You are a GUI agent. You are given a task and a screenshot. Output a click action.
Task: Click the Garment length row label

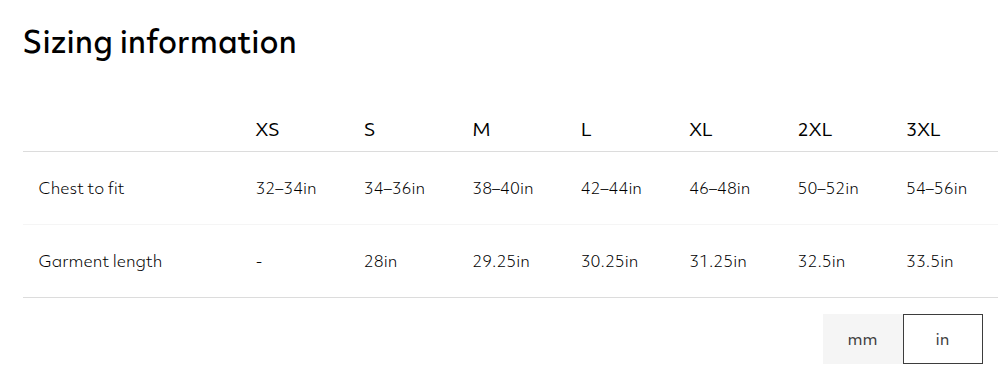click(x=100, y=262)
